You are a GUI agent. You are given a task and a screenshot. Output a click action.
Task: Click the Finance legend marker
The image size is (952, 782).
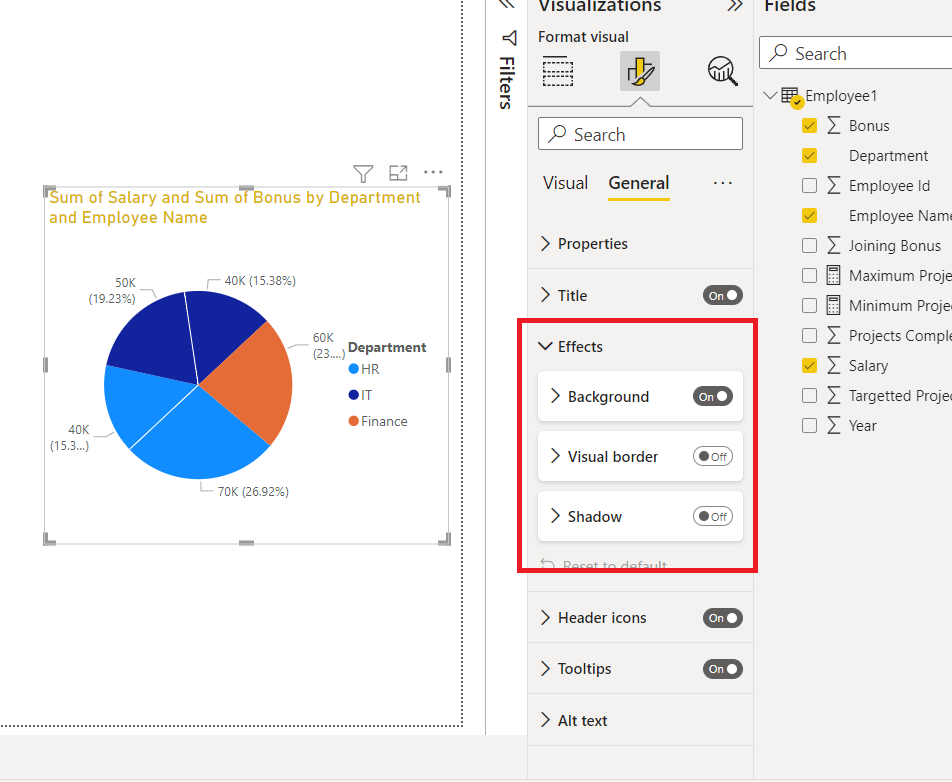coord(353,421)
